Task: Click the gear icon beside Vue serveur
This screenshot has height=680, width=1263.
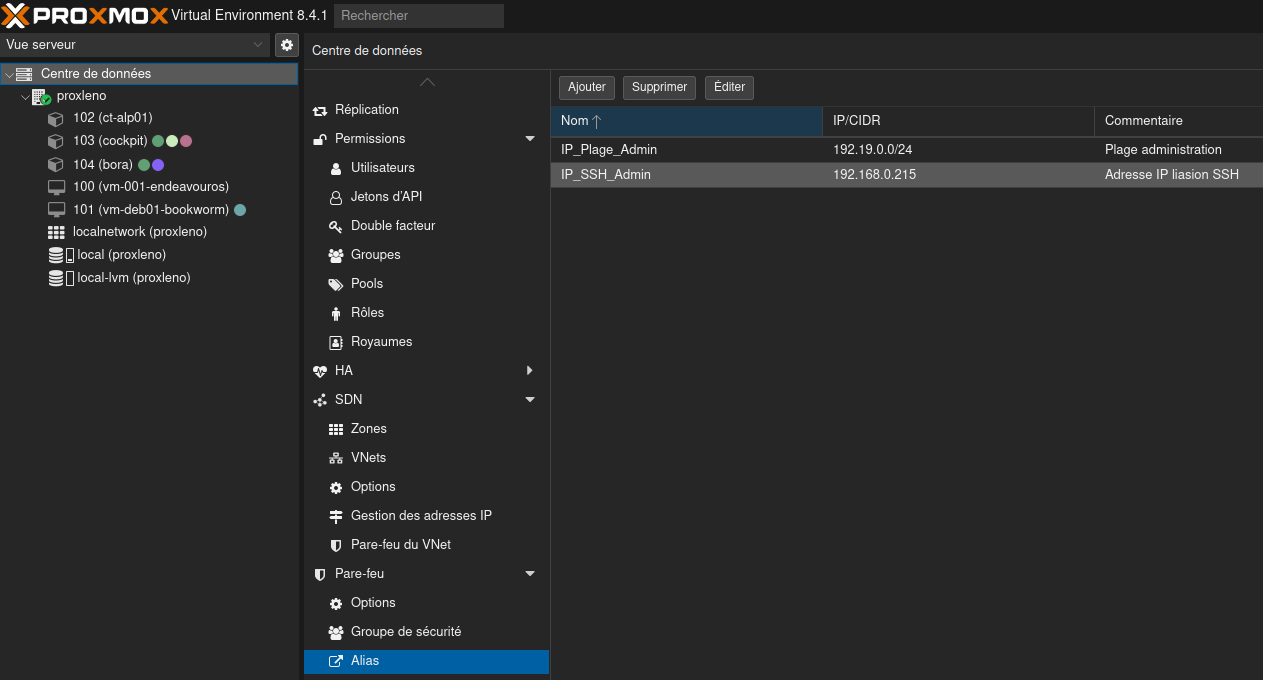Action: pos(287,45)
